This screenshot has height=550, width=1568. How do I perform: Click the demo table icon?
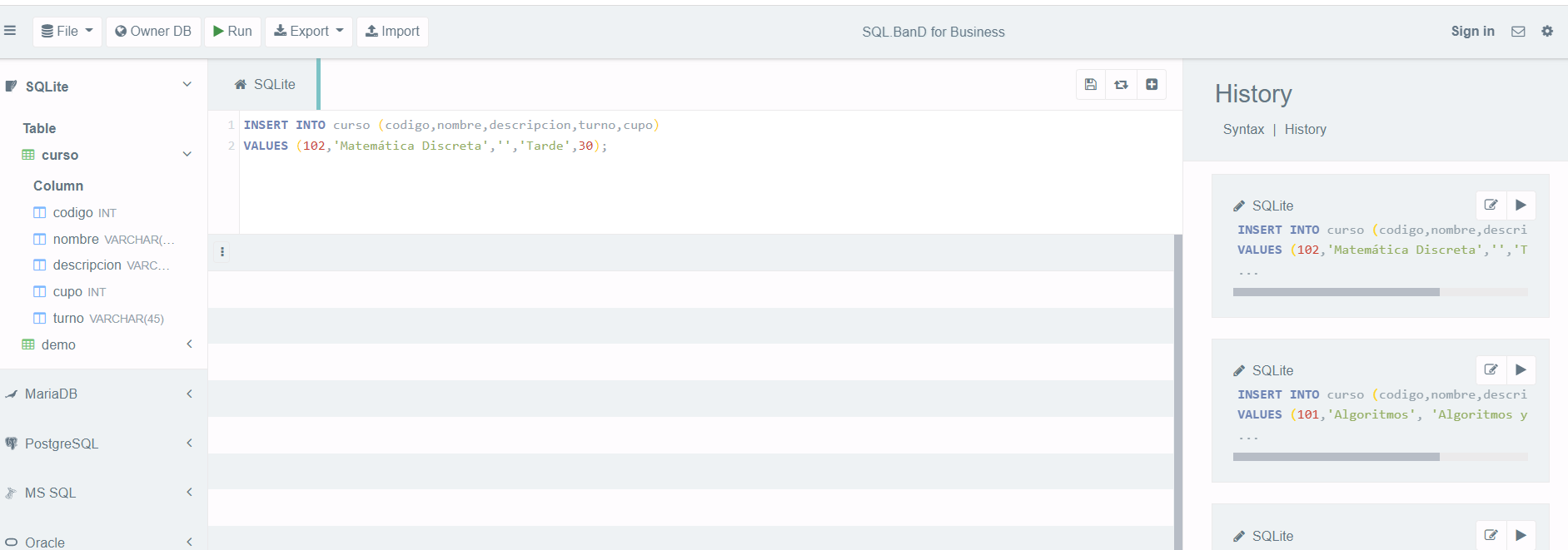click(28, 344)
